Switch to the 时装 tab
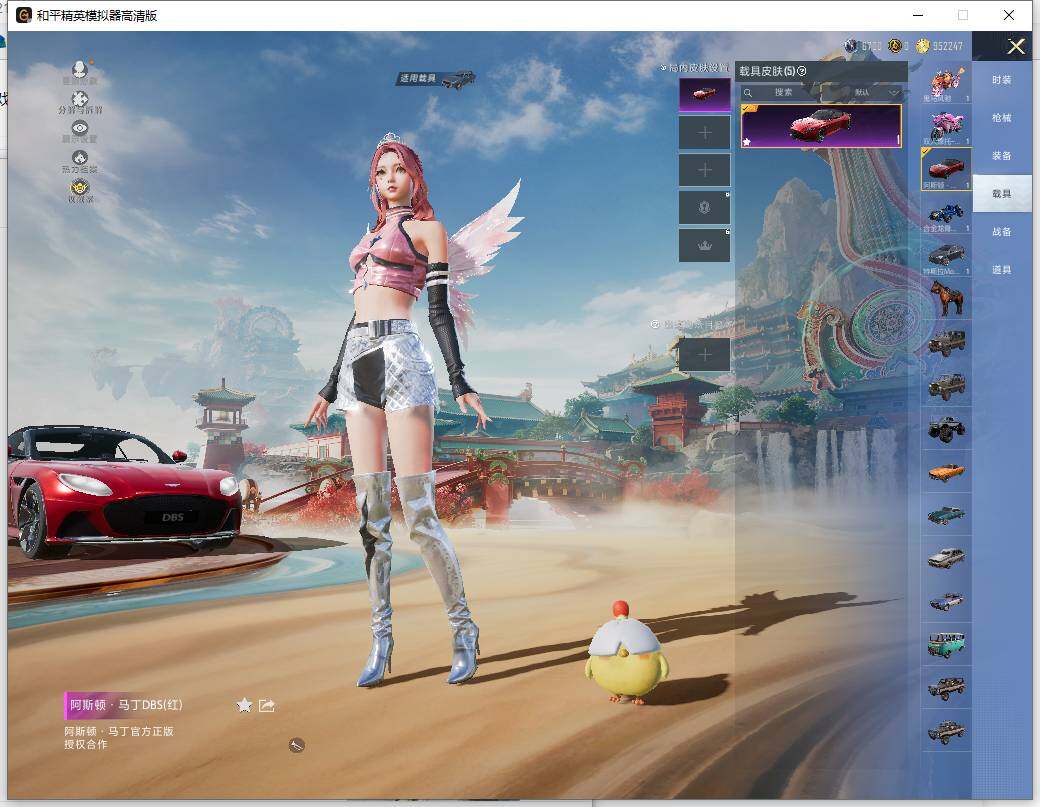Image resolution: width=1040 pixels, height=807 pixels. (1002, 80)
